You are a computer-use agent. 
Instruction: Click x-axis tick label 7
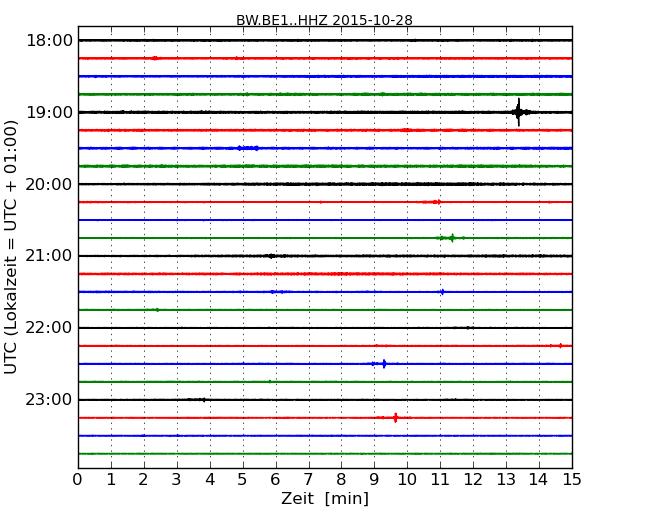(x=308, y=479)
